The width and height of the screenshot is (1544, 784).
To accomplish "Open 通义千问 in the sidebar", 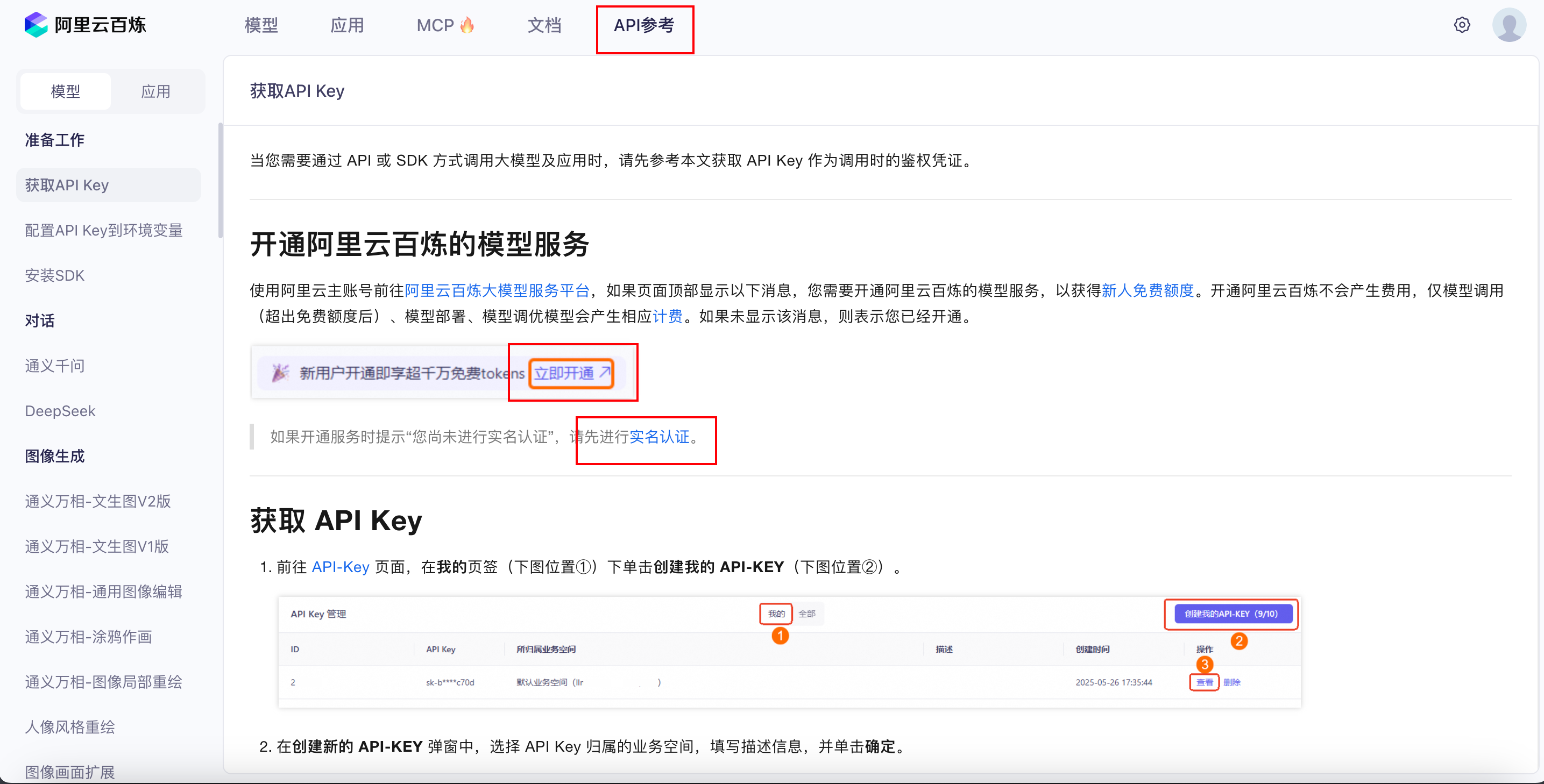I will [54, 365].
